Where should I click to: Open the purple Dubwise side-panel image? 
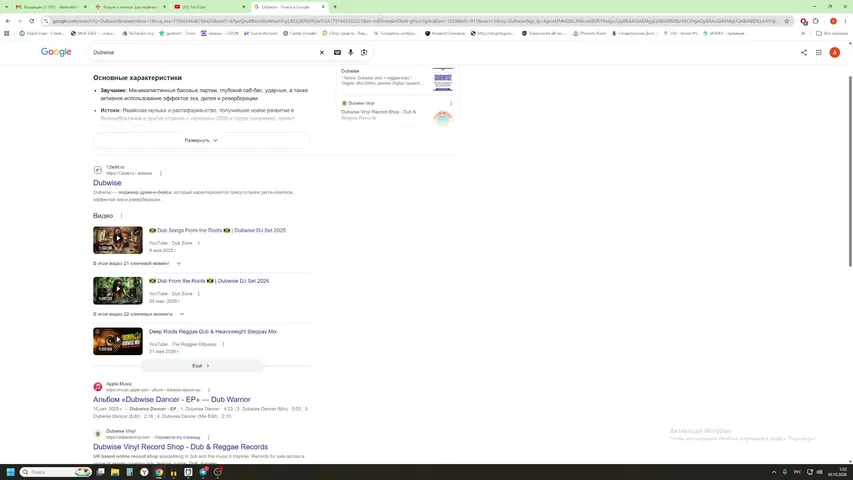point(443,79)
